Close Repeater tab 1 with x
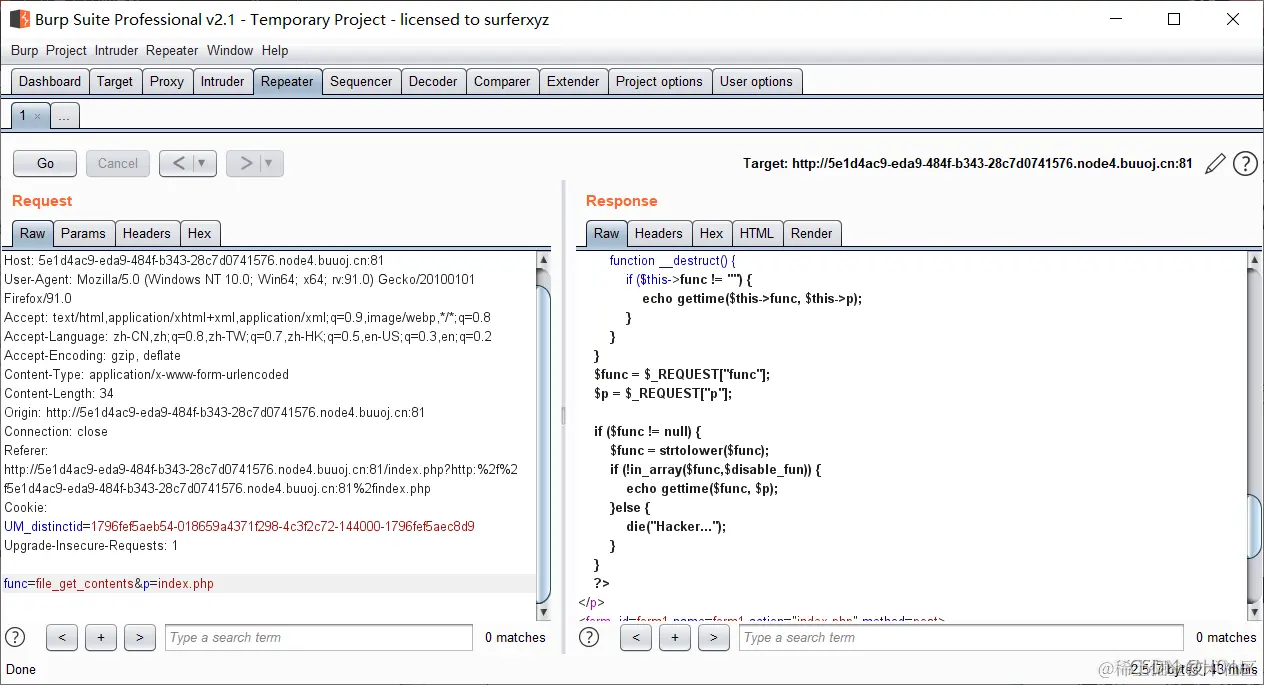Screen dimensions: 1264x685 click(x=38, y=117)
